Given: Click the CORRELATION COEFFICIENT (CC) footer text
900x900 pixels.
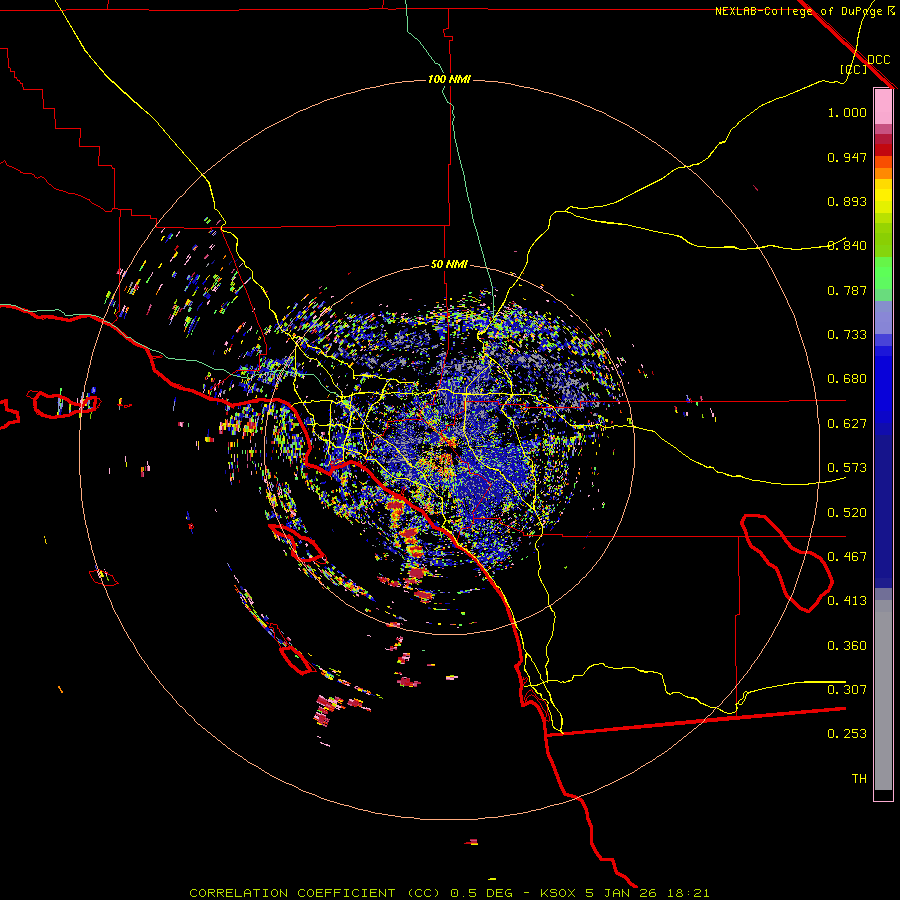Looking at the screenshot, I should (315, 893).
